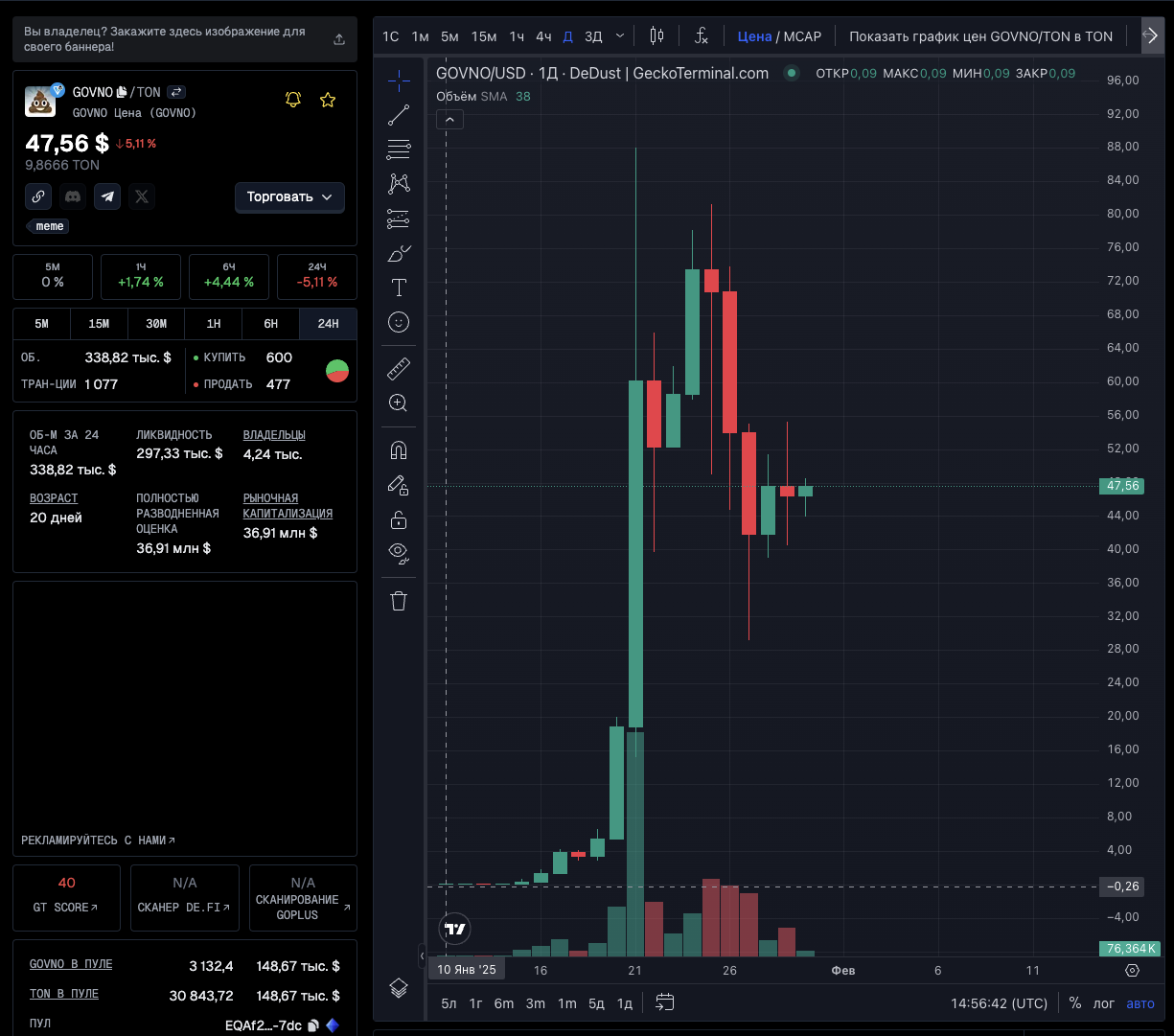This screenshot has width=1174, height=1036.
Task: Add GOVNO to favorites with the star
Action: point(328,100)
